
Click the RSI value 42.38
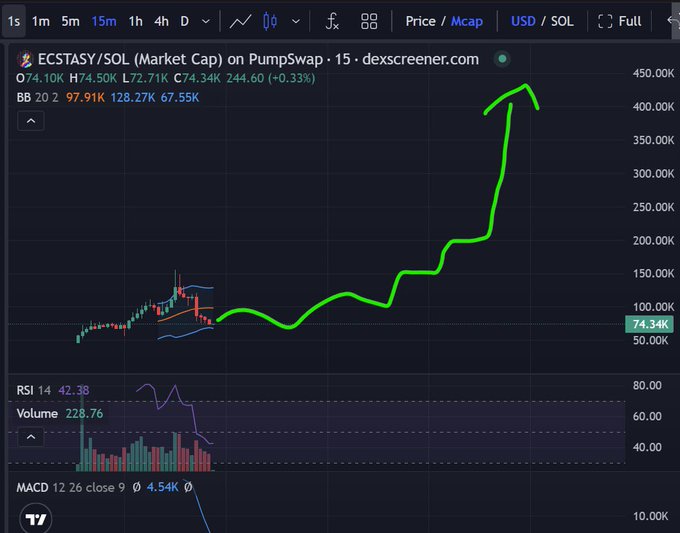pyautogui.click(x=74, y=390)
